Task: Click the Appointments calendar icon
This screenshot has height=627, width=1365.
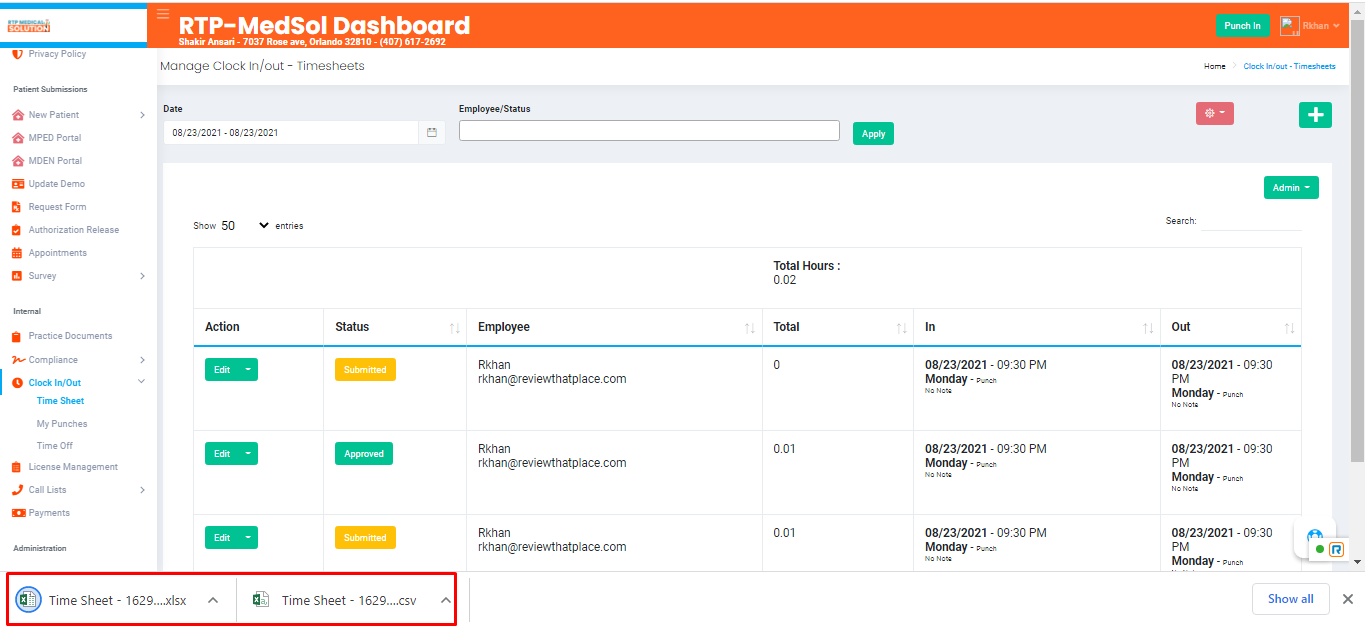Action: (x=17, y=253)
